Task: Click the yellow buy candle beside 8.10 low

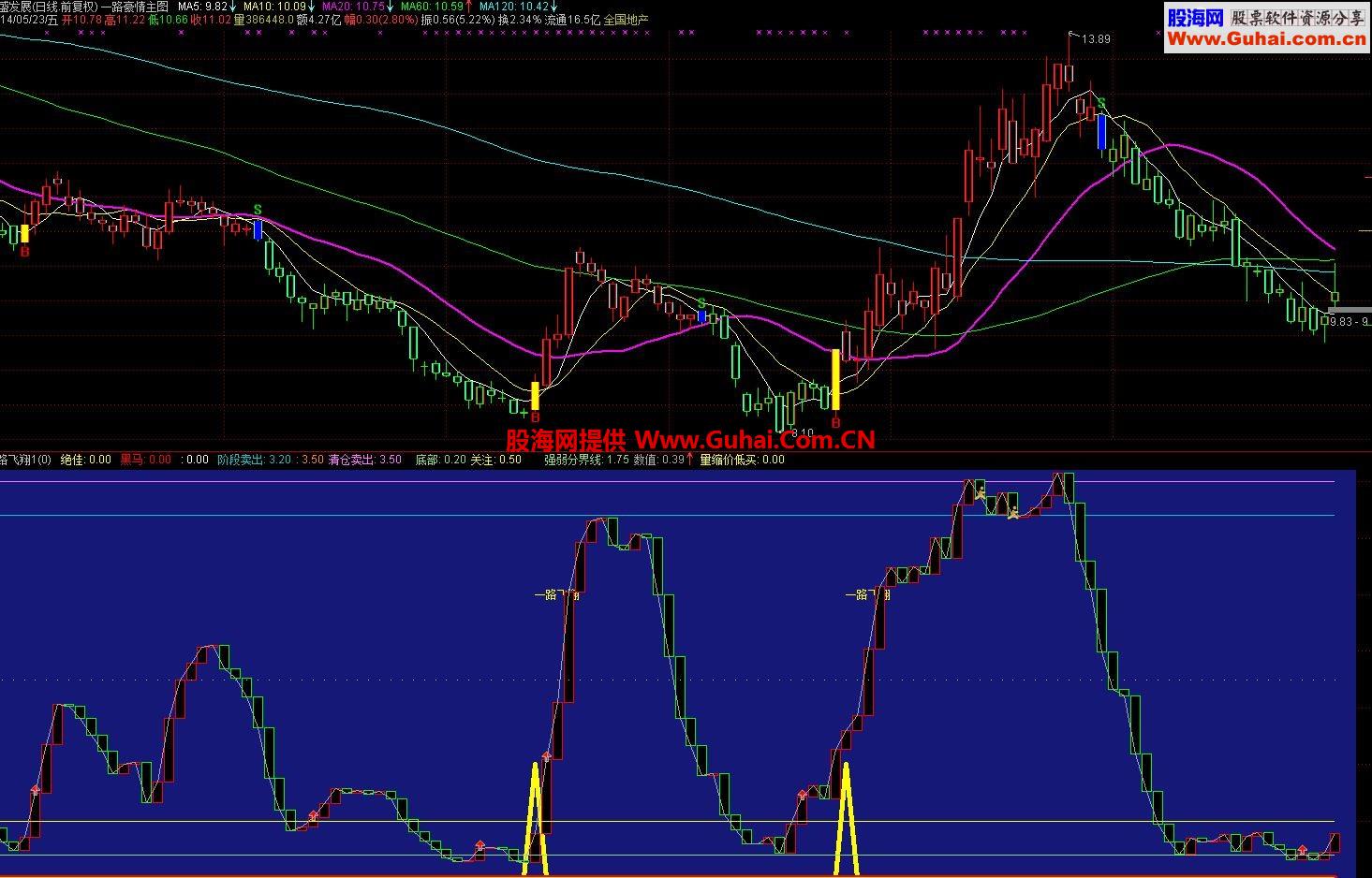Action: (835, 379)
